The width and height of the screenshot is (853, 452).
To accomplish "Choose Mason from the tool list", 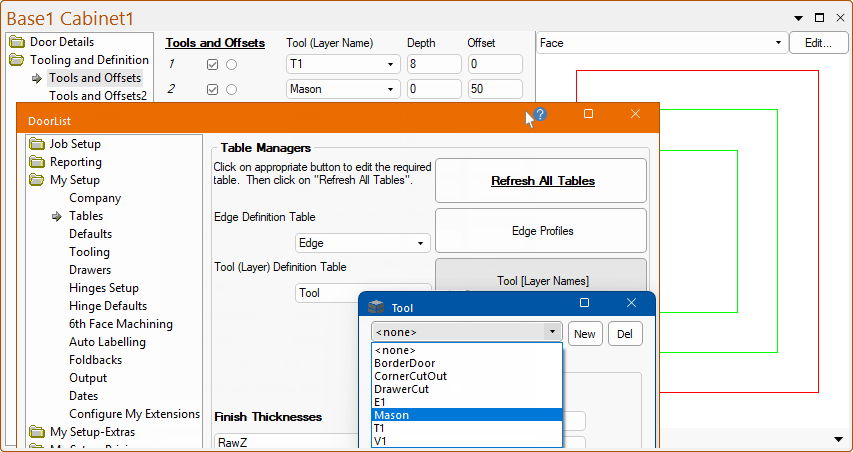I will point(467,415).
